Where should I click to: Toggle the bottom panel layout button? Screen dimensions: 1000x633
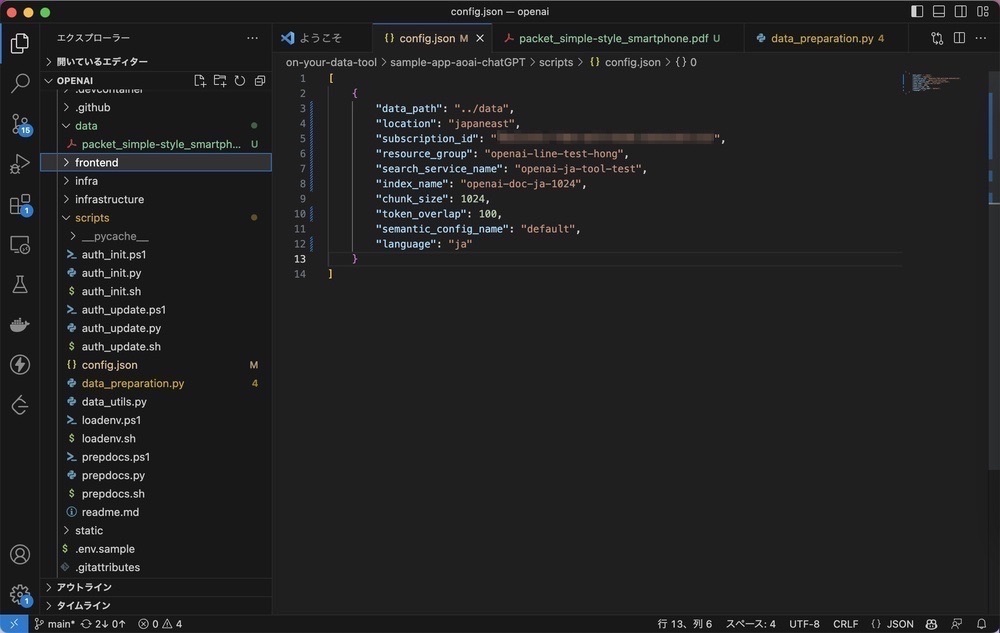pos(939,12)
